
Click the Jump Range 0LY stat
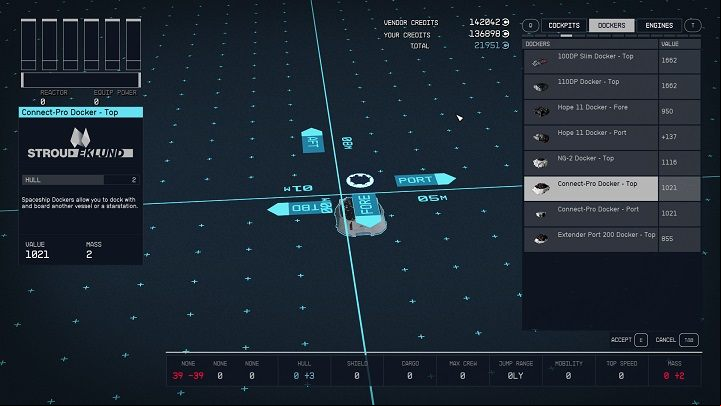tap(515, 376)
